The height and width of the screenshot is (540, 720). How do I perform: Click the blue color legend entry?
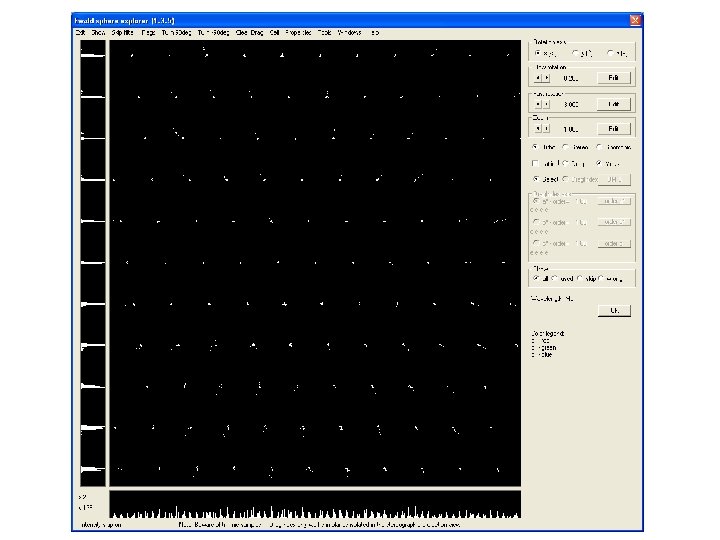[542, 354]
